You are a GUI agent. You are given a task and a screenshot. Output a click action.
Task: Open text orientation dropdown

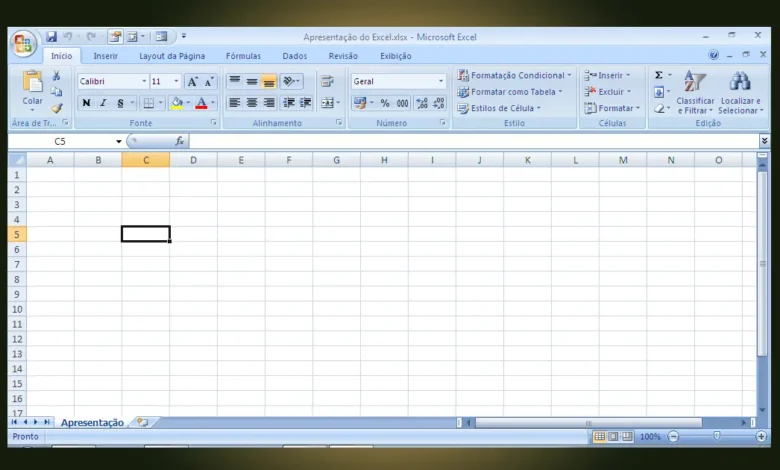pyautogui.click(x=292, y=81)
